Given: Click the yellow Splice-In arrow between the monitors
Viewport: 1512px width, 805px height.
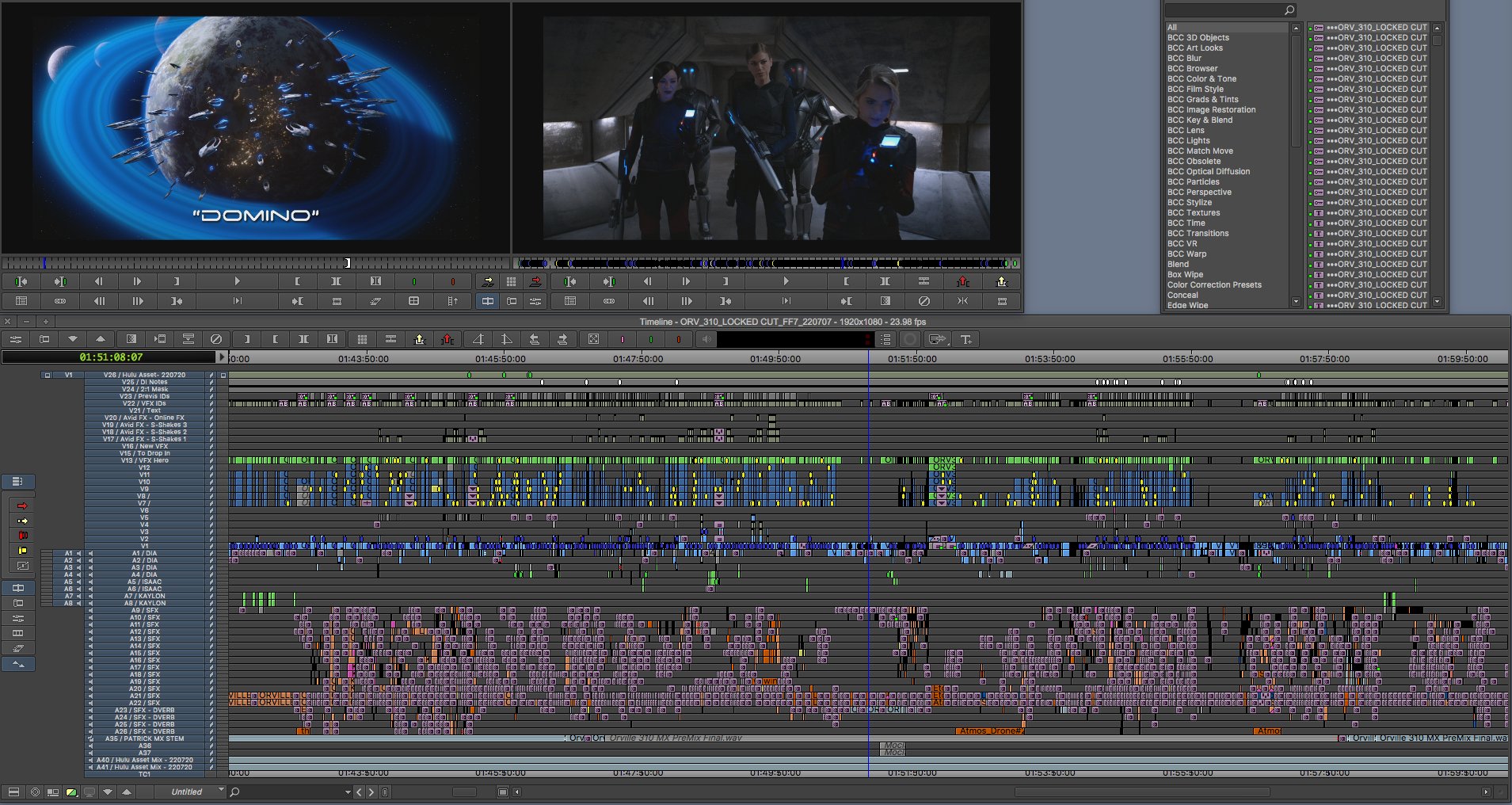Looking at the screenshot, I should pyautogui.click(x=488, y=281).
